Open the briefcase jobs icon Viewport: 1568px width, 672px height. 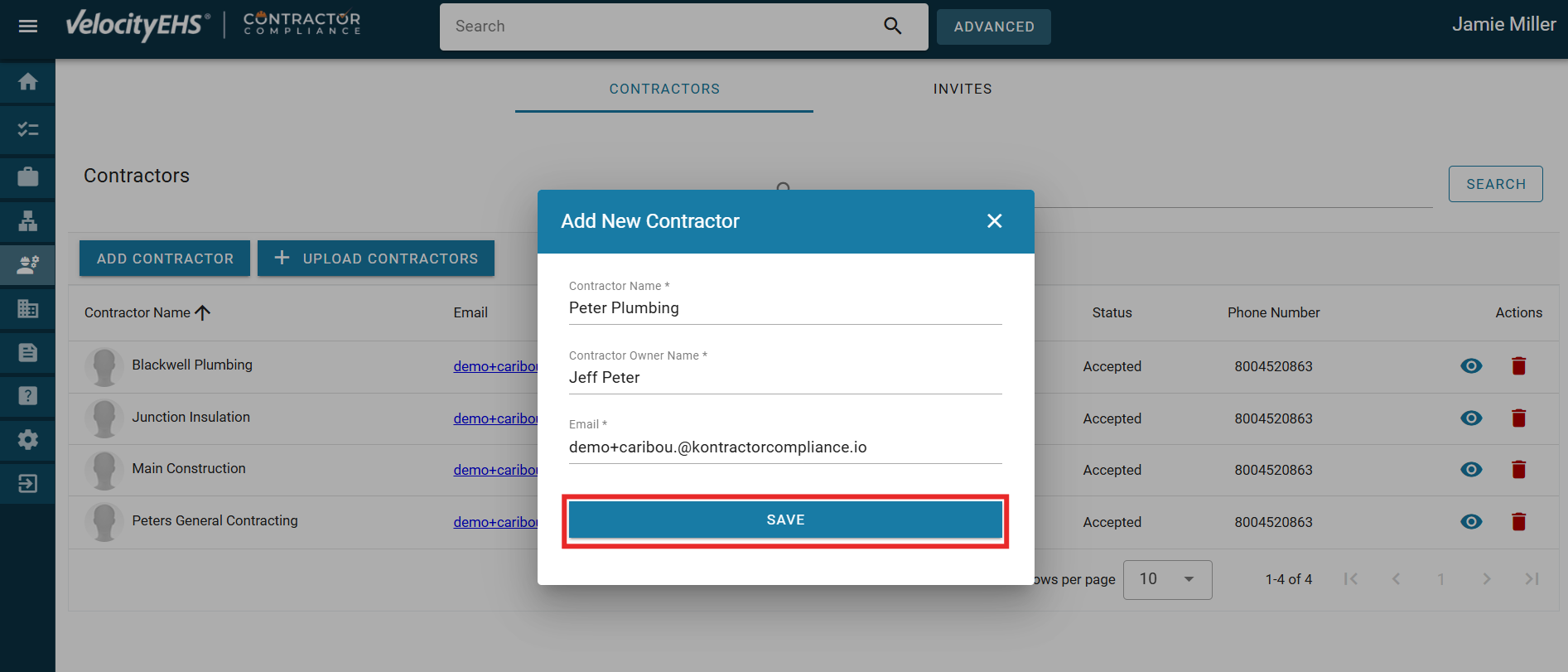point(27,176)
